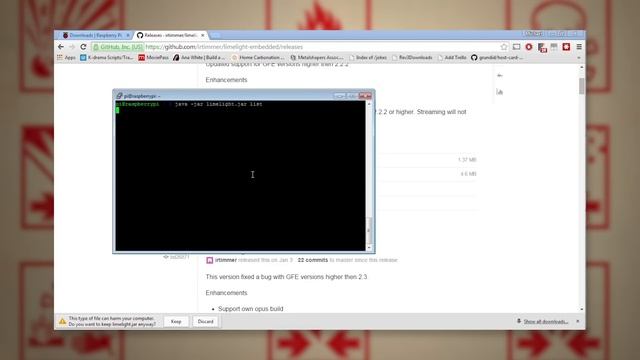Open the Ana White bookmark

199,58
